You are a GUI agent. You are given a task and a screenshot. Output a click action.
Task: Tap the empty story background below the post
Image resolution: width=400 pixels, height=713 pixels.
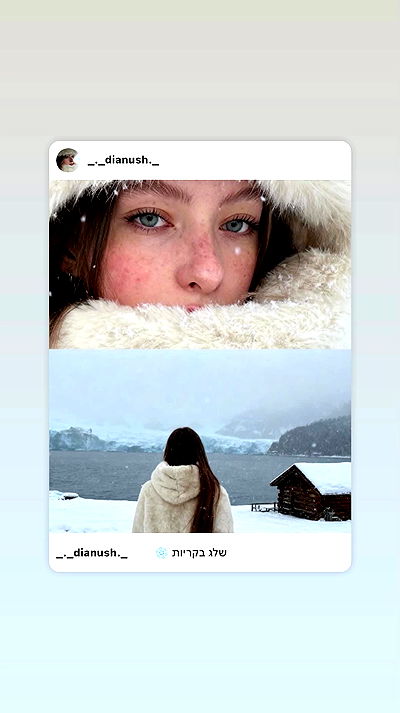(200, 641)
